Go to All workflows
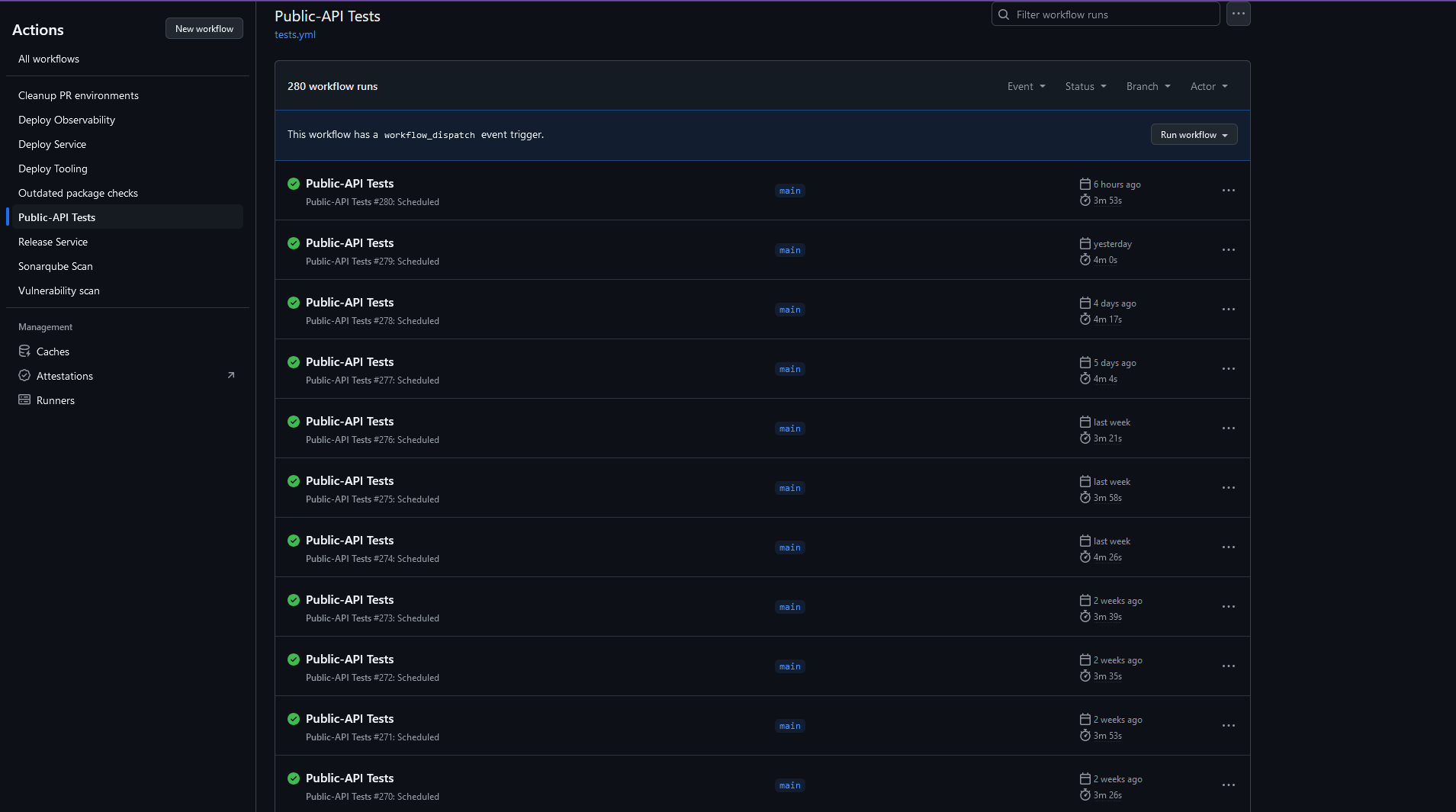The image size is (1456, 812). tap(49, 59)
